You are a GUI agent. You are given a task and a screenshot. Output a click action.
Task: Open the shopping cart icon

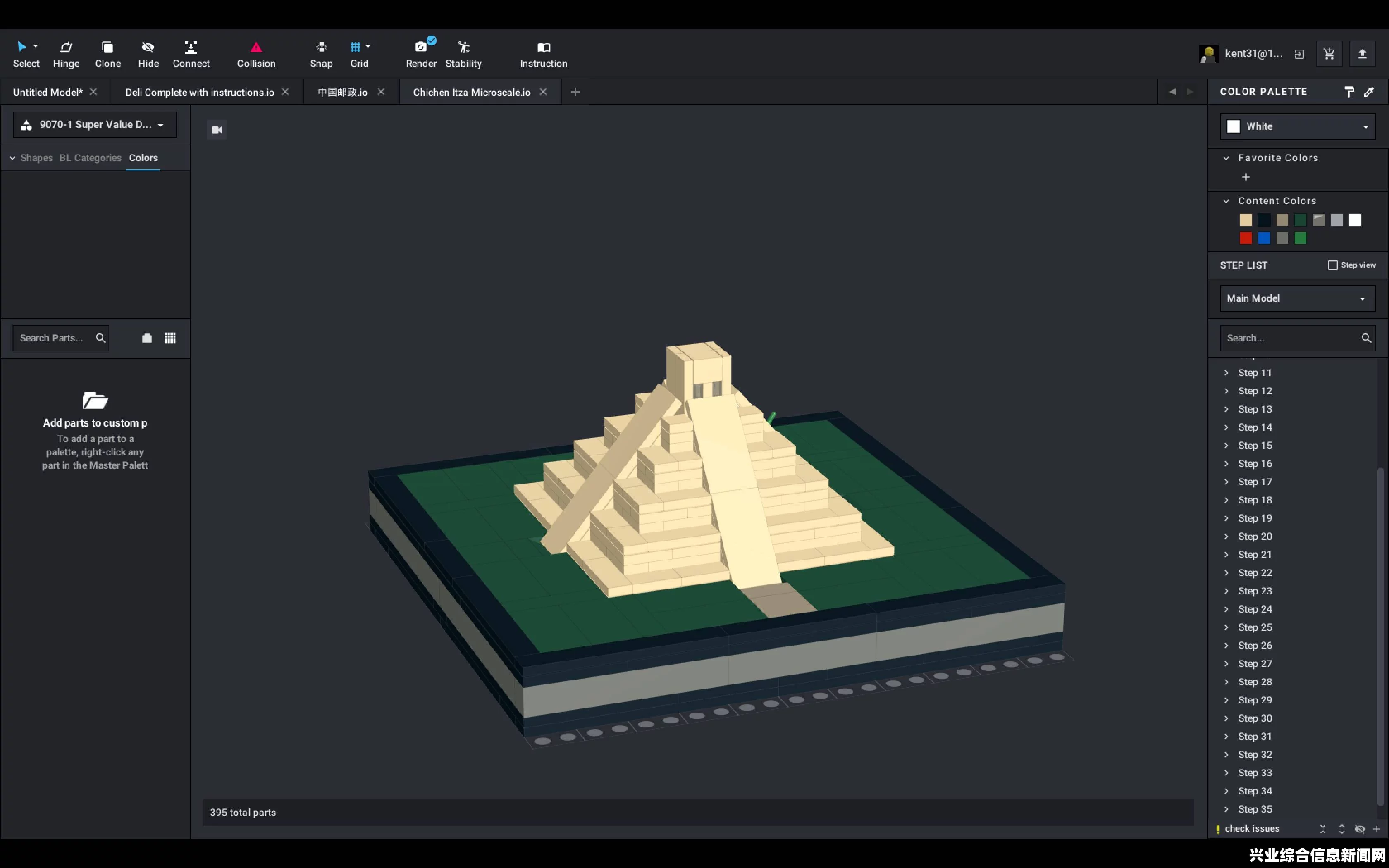coord(1329,54)
